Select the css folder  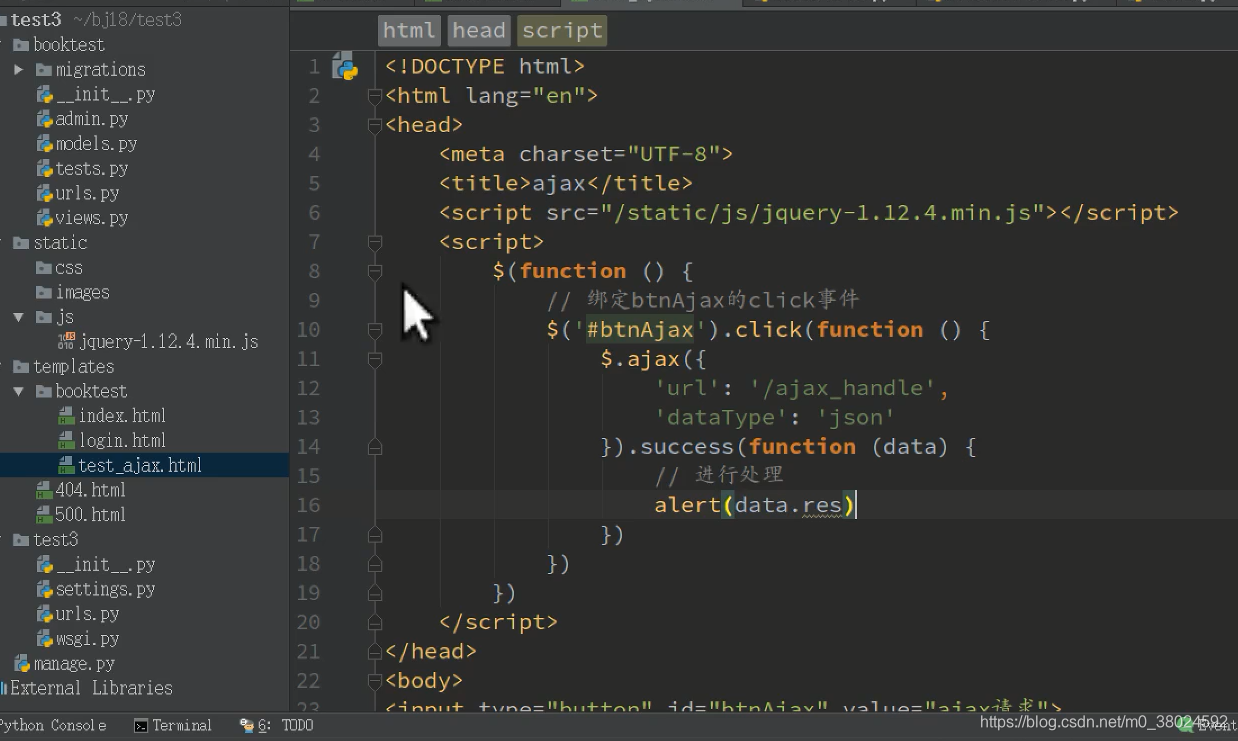pyautogui.click(x=69, y=268)
